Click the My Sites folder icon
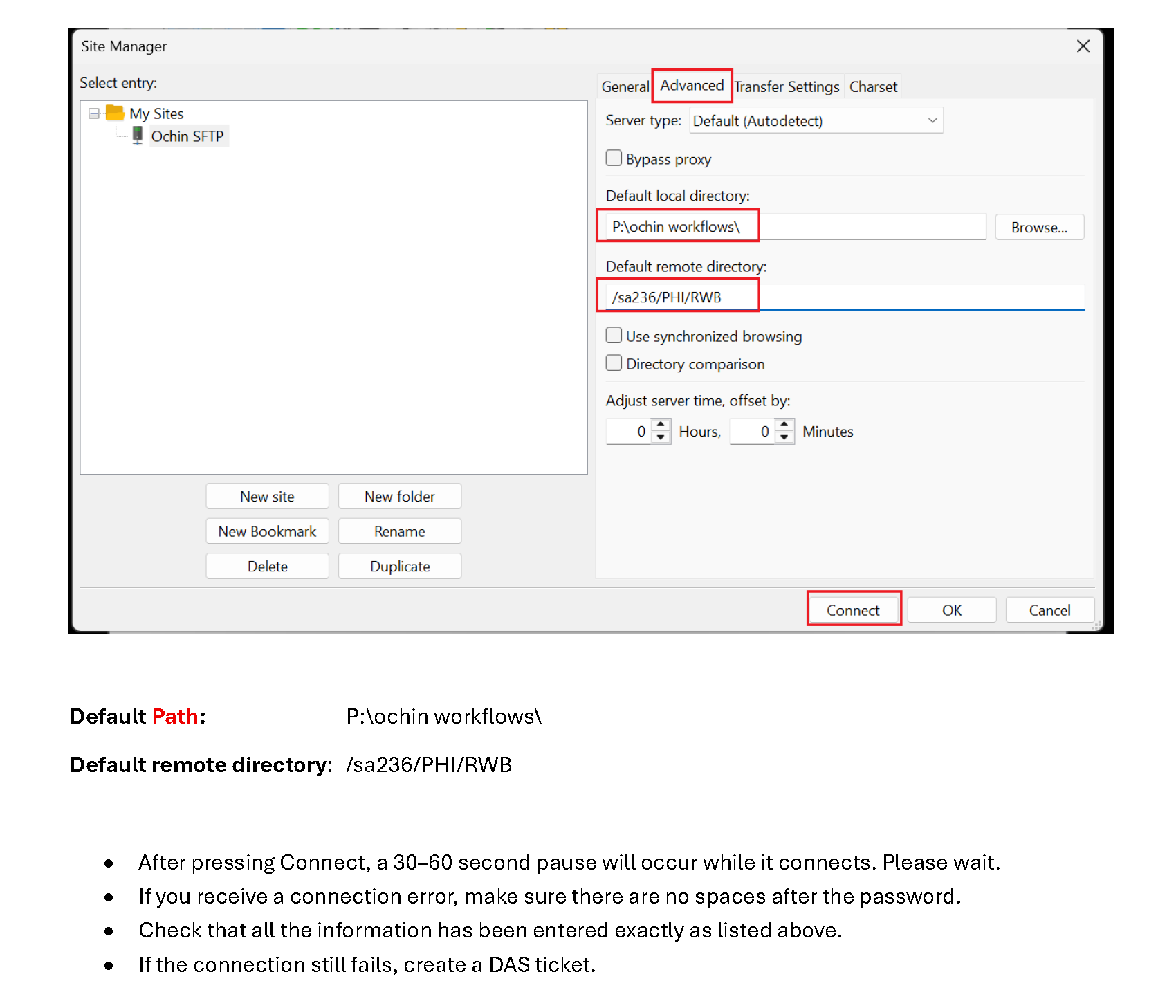 click(x=115, y=113)
